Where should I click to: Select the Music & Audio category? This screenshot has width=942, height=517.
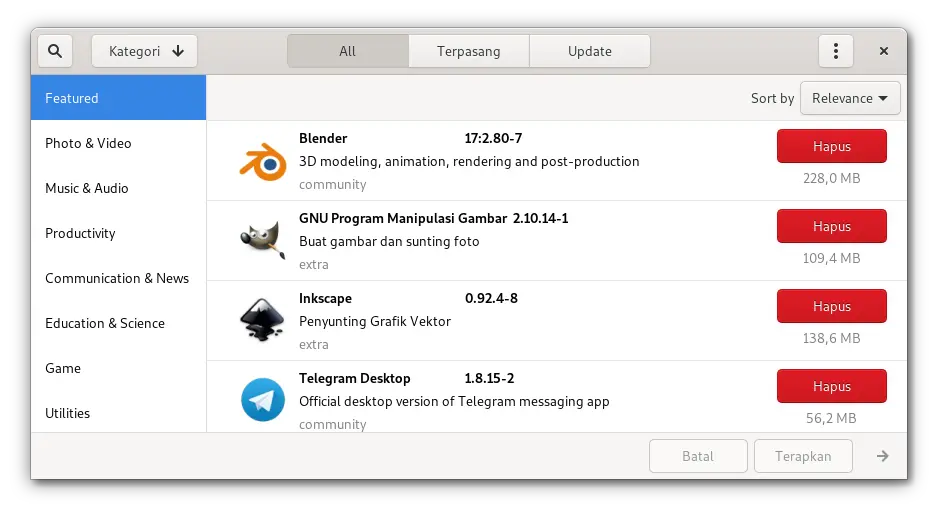118,188
